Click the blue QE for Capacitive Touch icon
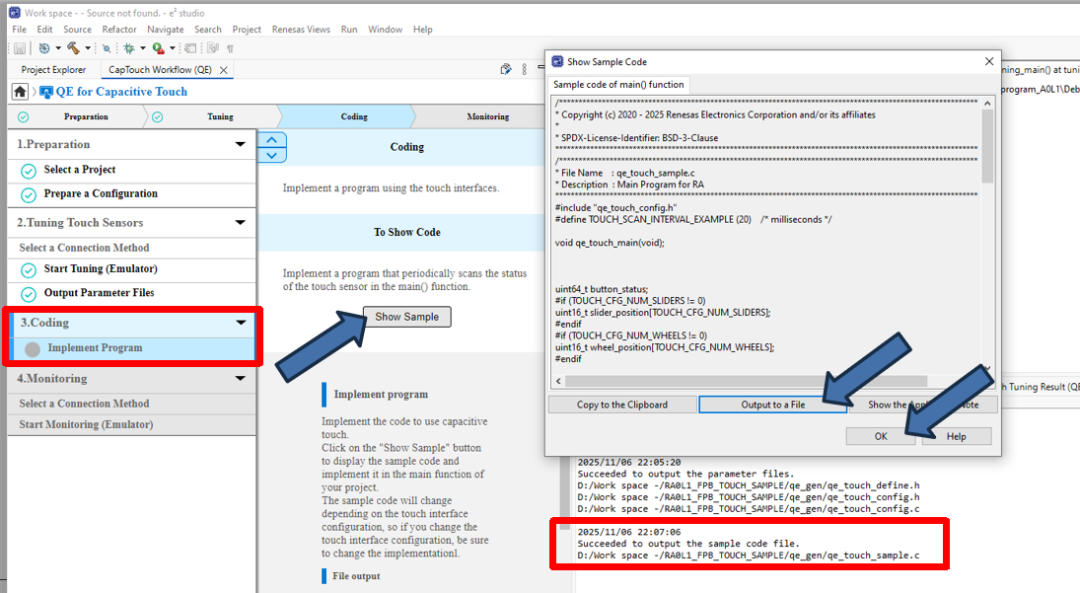 coord(46,92)
